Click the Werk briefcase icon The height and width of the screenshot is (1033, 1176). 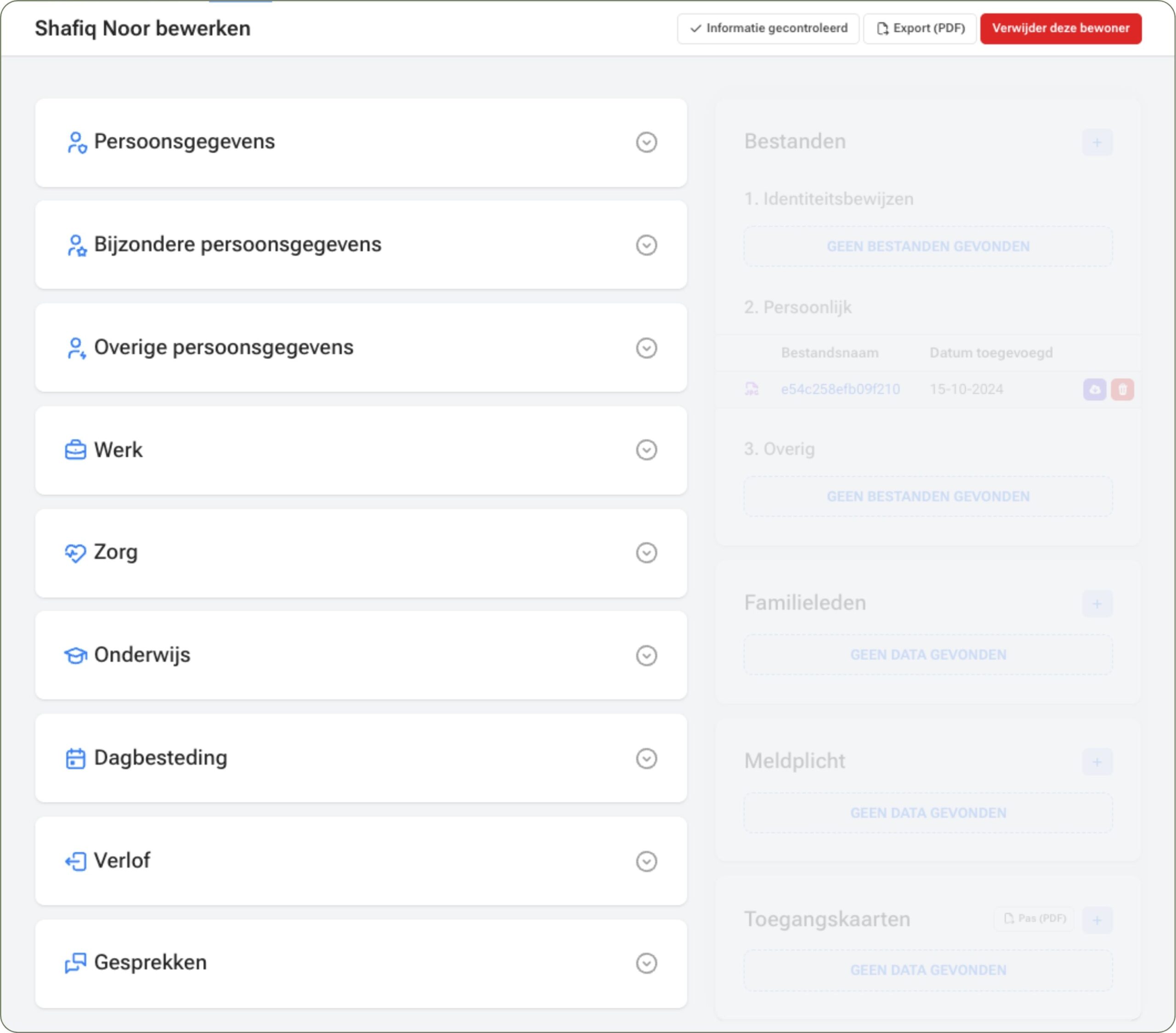[x=75, y=450]
